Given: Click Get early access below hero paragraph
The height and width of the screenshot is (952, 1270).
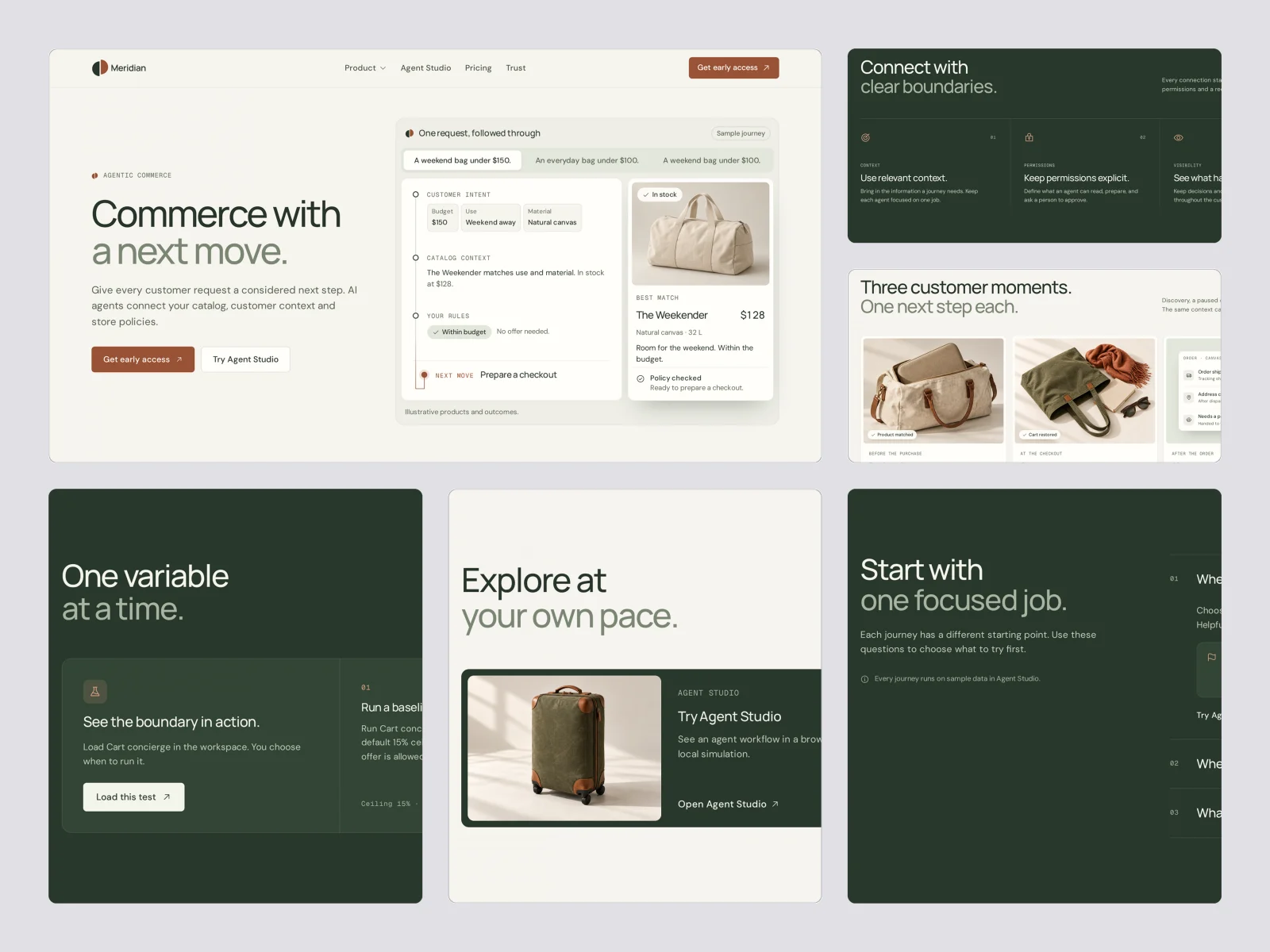Looking at the screenshot, I should [x=143, y=359].
